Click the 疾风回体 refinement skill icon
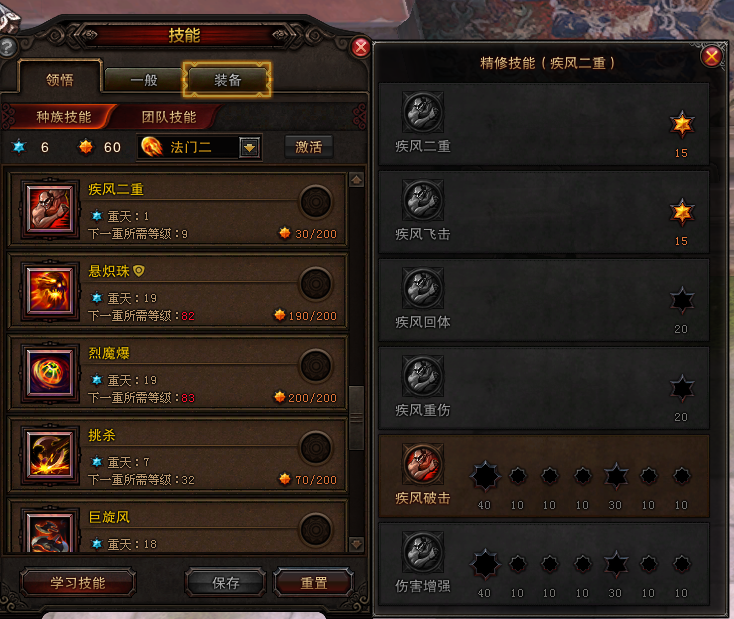 tap(423, 287)
